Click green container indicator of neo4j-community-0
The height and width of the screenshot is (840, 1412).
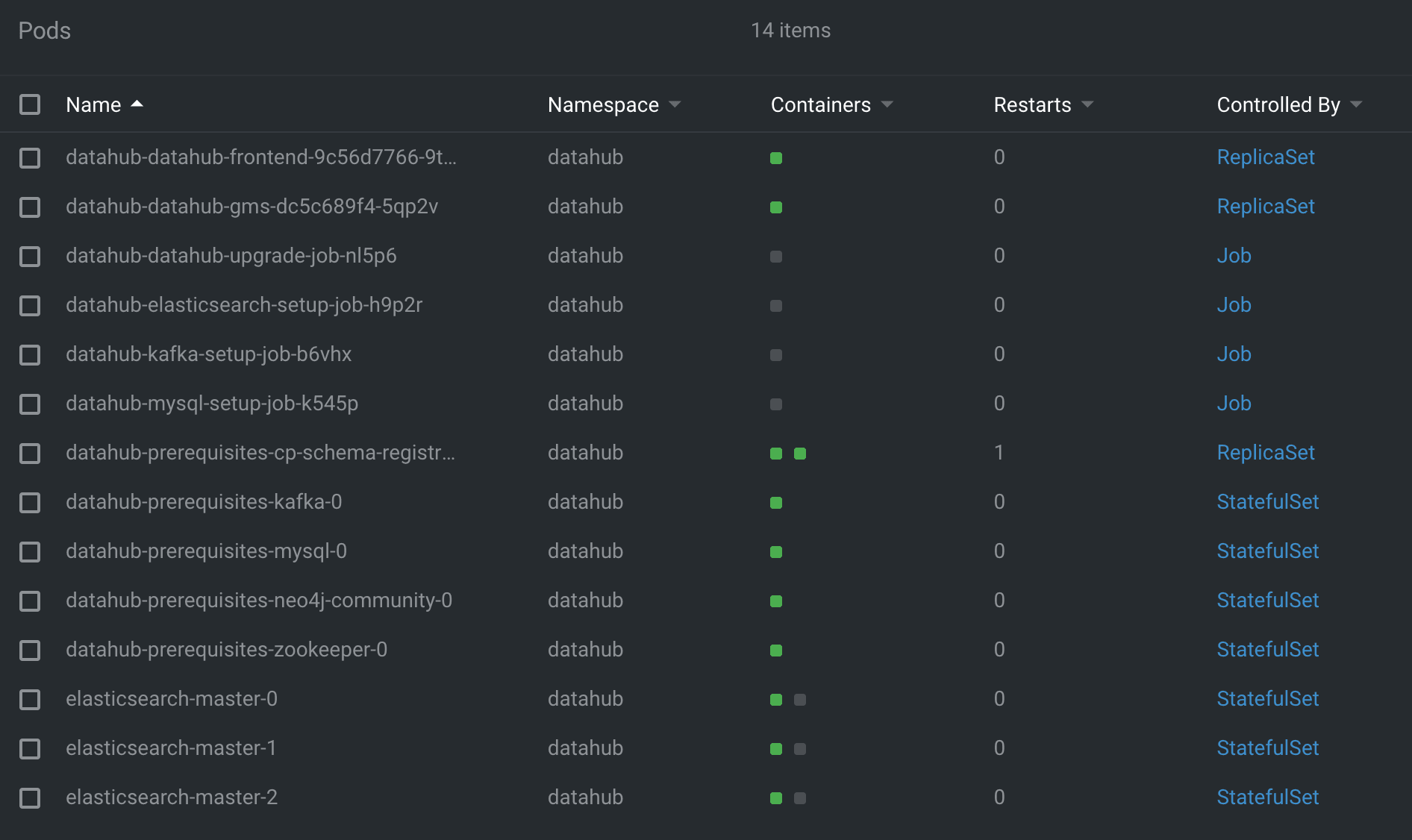(x=776, y=601)
